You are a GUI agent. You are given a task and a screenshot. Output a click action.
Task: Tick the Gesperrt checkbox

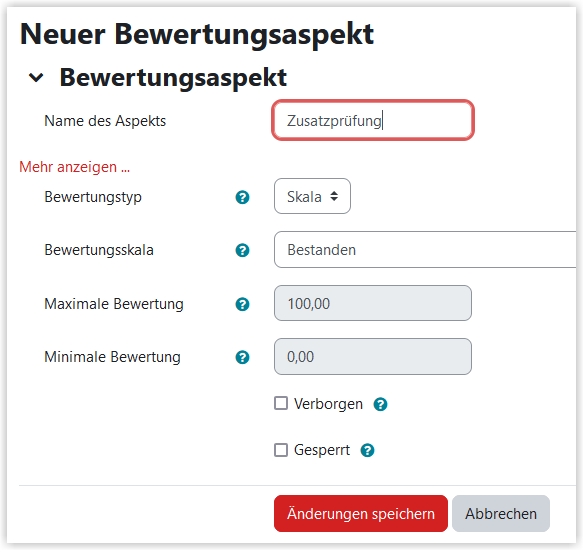[281, 450]
